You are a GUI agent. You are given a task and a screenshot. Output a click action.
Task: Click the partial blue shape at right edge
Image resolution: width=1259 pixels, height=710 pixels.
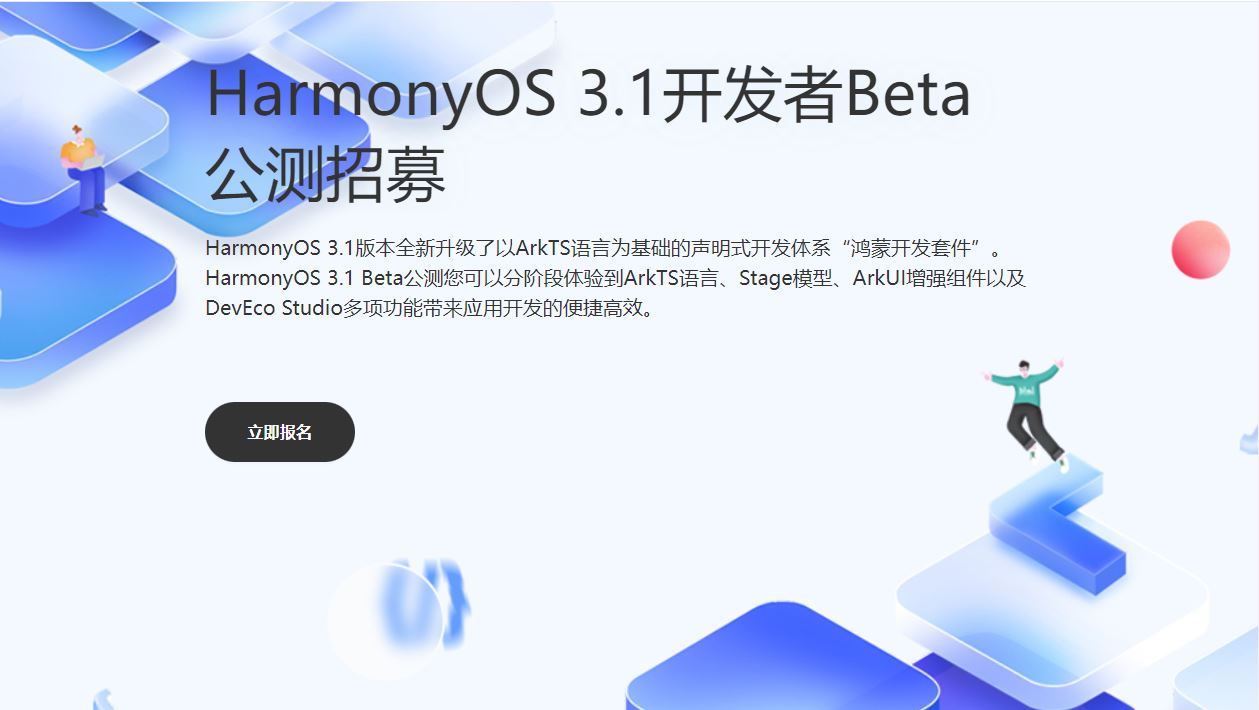click(1250, 438)
